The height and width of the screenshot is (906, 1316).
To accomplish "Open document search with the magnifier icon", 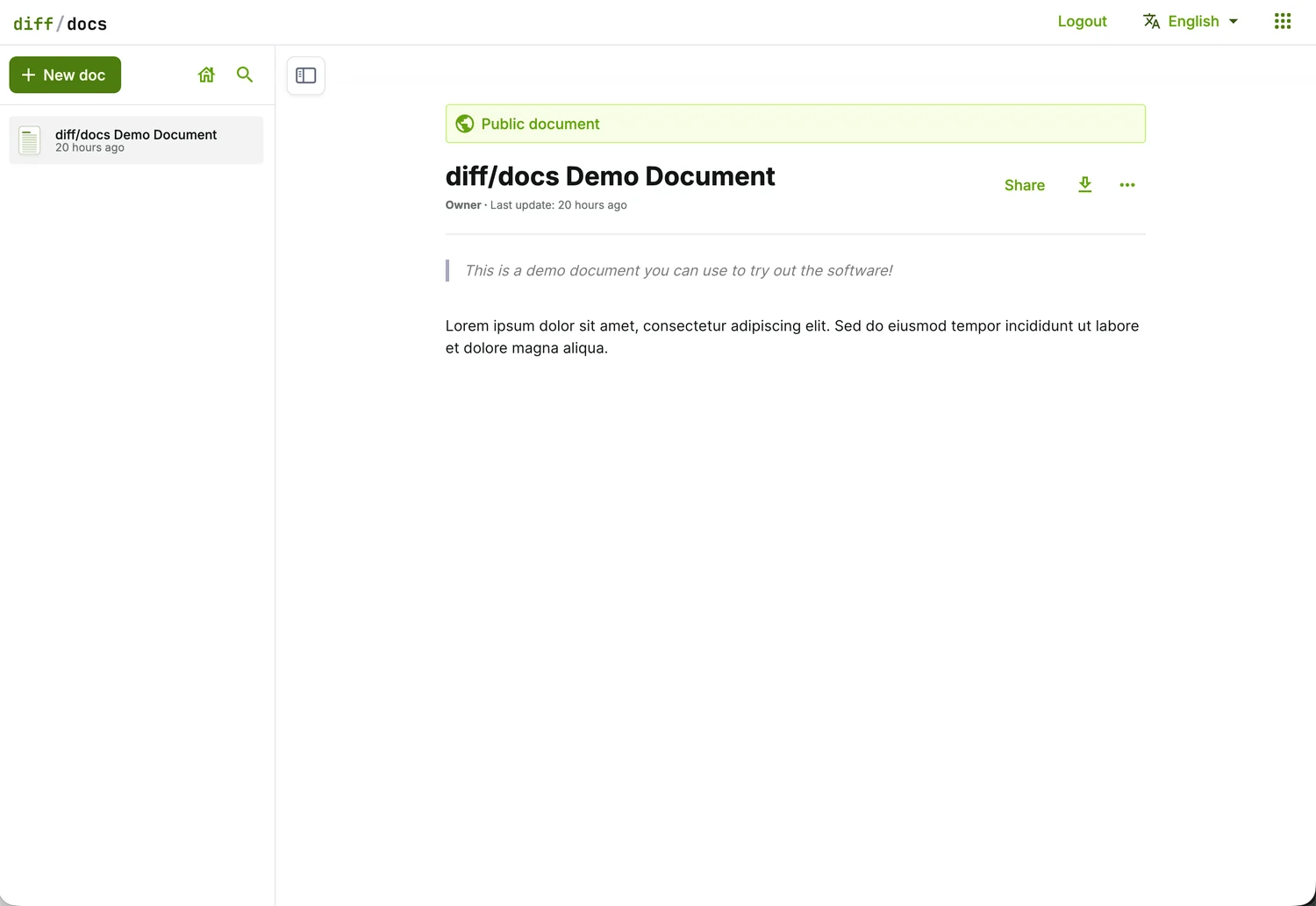I will (x=245, y=75).
